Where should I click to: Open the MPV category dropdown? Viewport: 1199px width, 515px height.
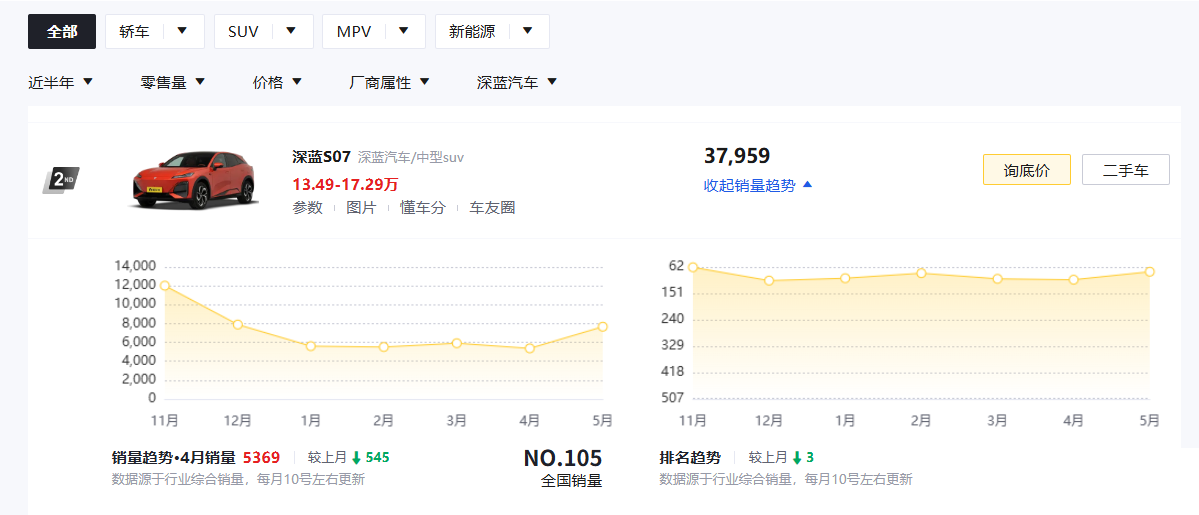(x=373, y=31)
